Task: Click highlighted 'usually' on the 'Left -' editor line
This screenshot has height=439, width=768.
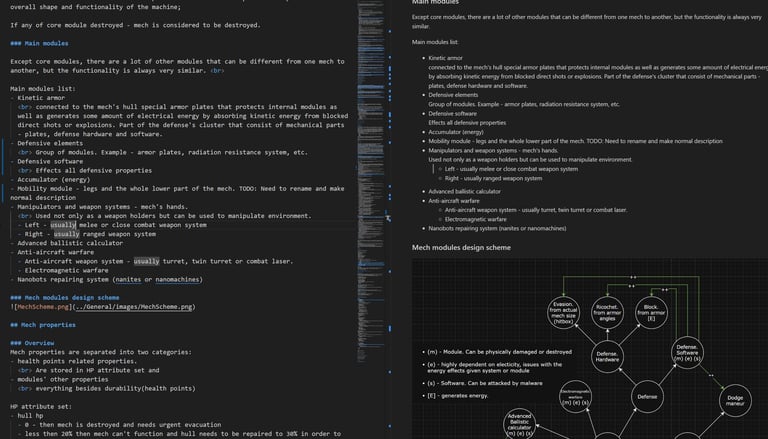Action: [x=63, y=225]
